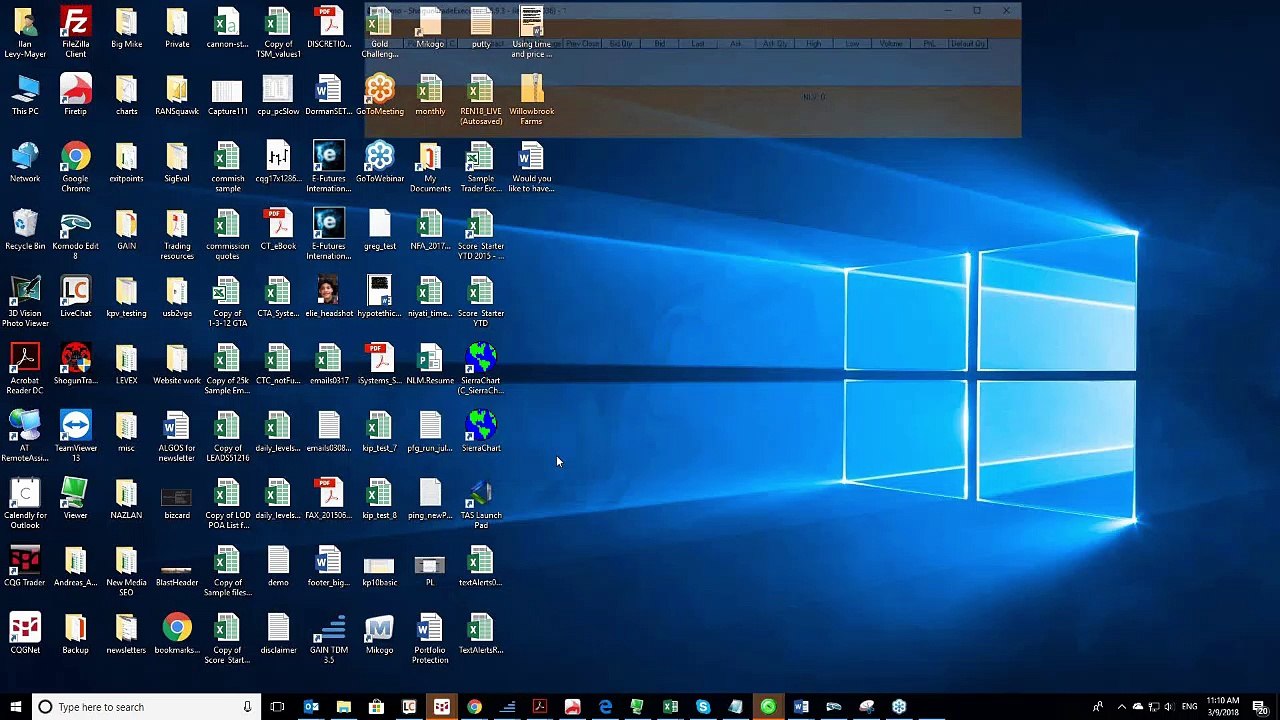This screenshot has height=720, width=1280.
Task: Expand the hidden system tray icons
Action: click(1121, 707)
